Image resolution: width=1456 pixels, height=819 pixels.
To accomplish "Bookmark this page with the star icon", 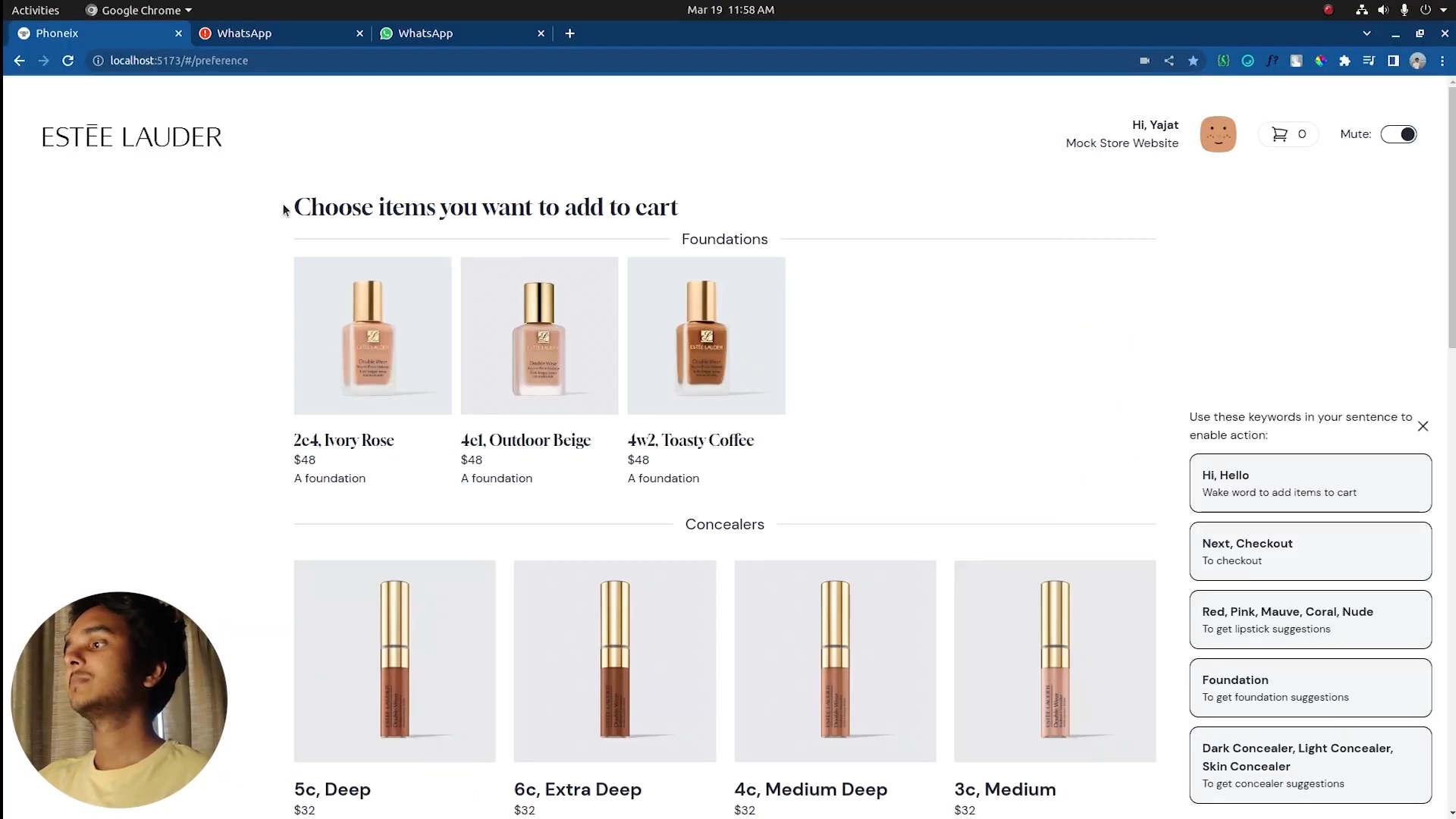I will (x=1194, y=61).
